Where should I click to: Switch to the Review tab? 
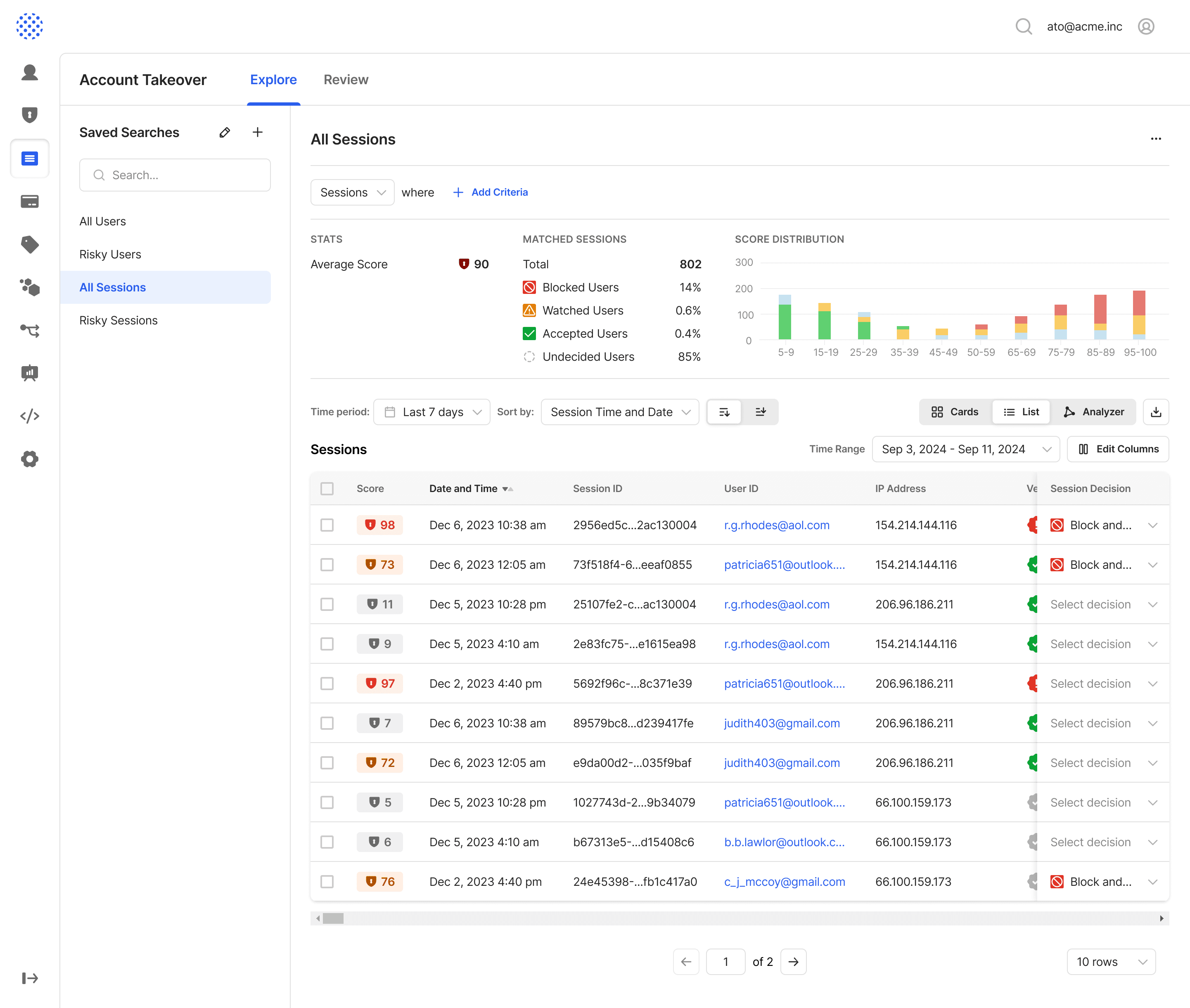point(346,79)
